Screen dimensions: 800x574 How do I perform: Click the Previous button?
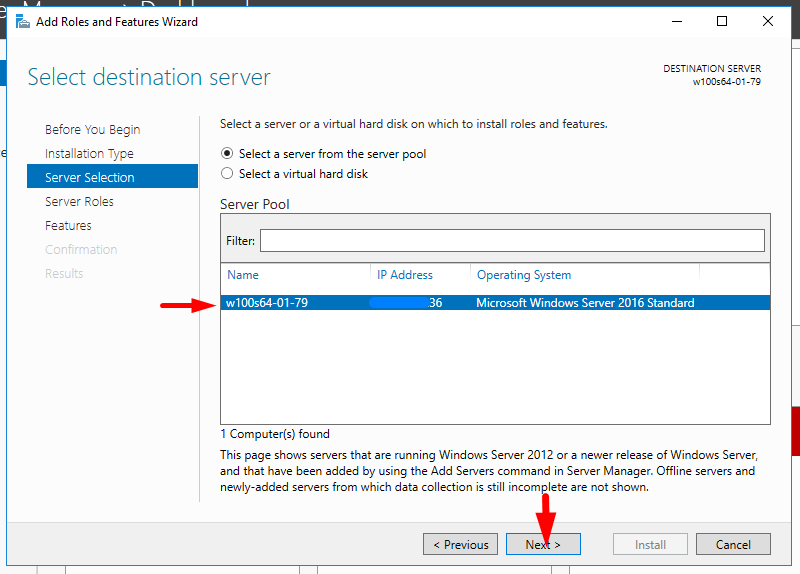coord(460,545)
